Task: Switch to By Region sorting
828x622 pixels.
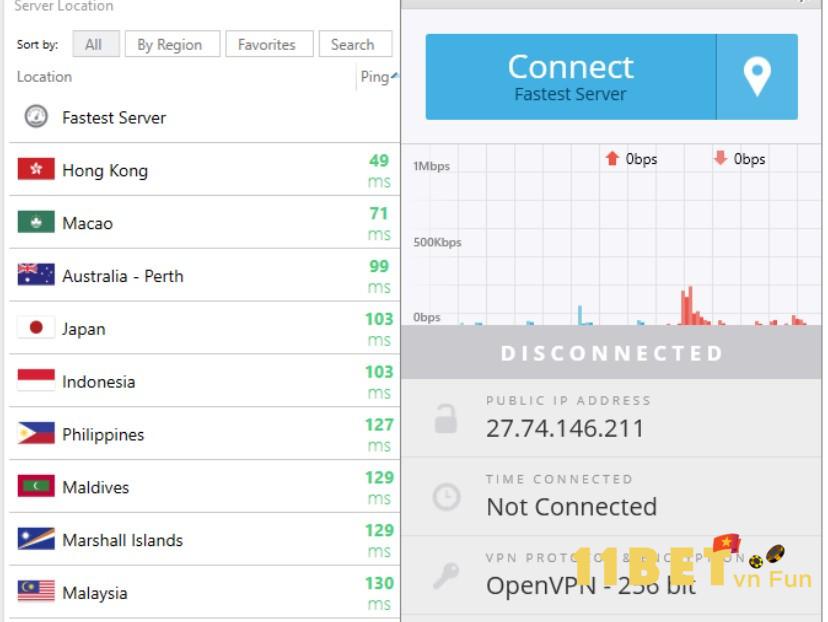Action: point(172,44)
